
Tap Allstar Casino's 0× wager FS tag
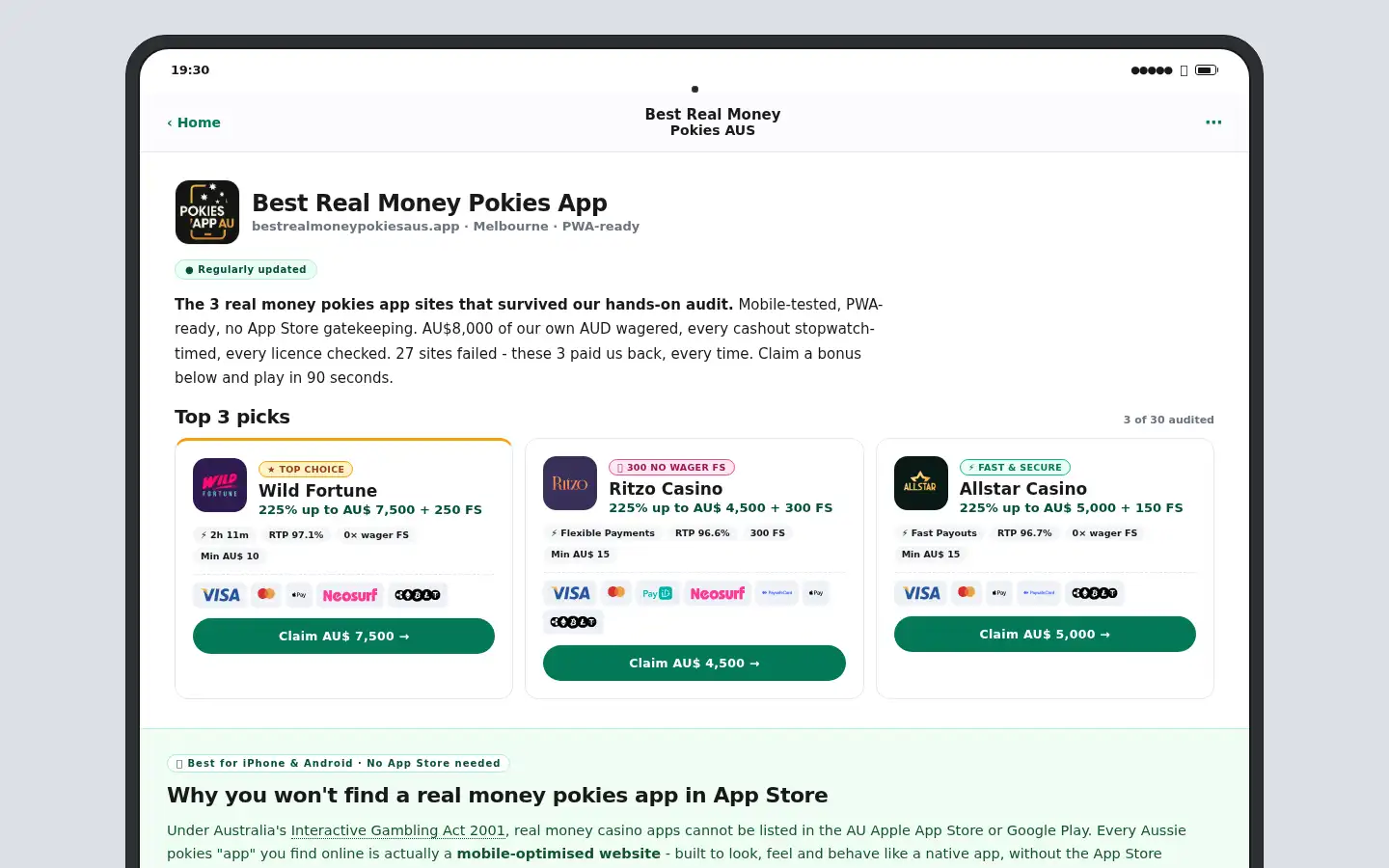1104,533
